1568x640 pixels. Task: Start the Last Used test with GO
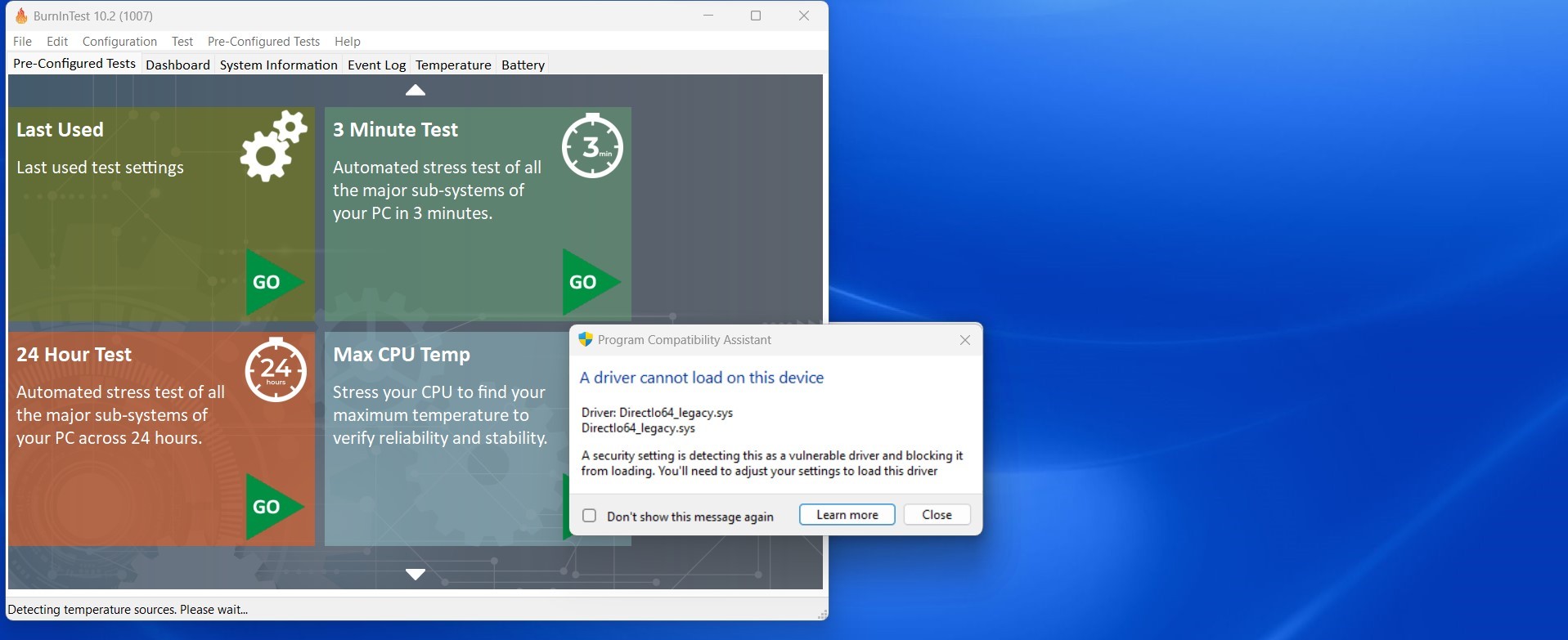click(x=275, y=282)
